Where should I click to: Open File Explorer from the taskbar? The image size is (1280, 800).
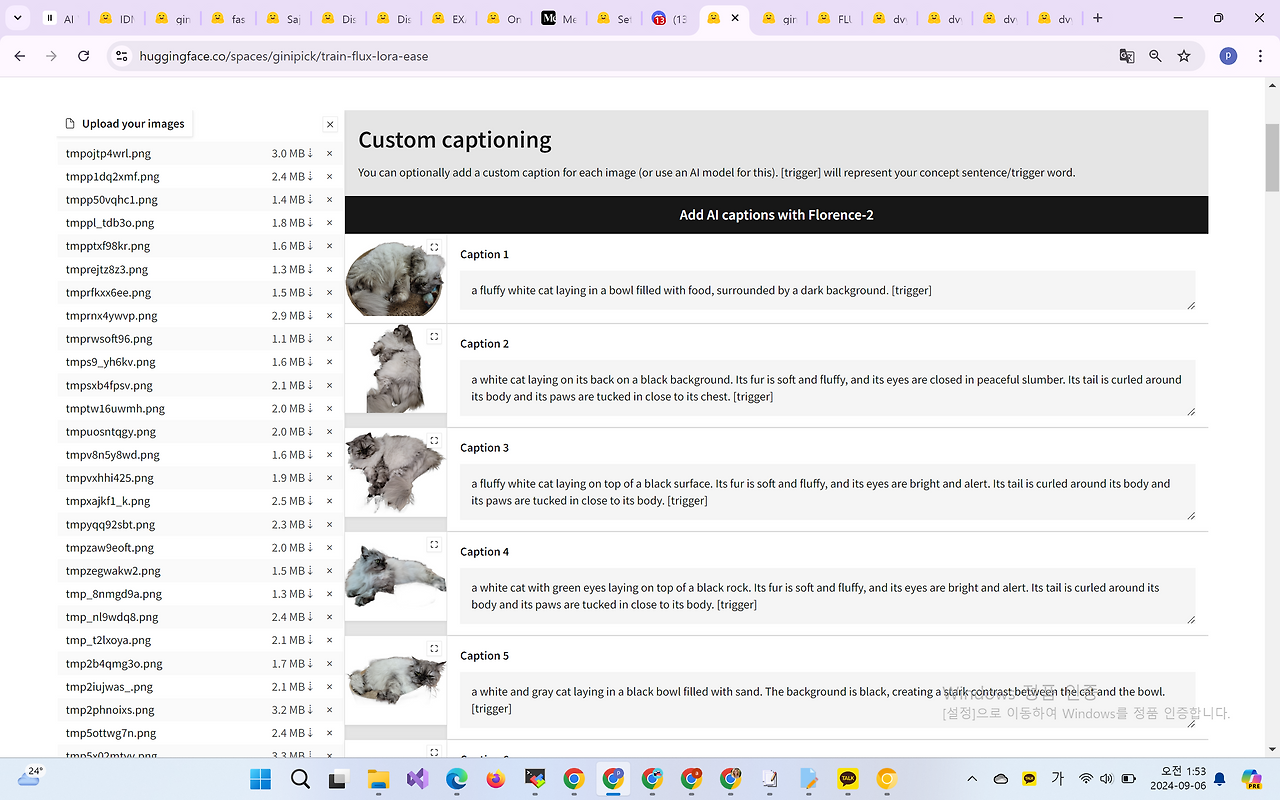point(378,779)
